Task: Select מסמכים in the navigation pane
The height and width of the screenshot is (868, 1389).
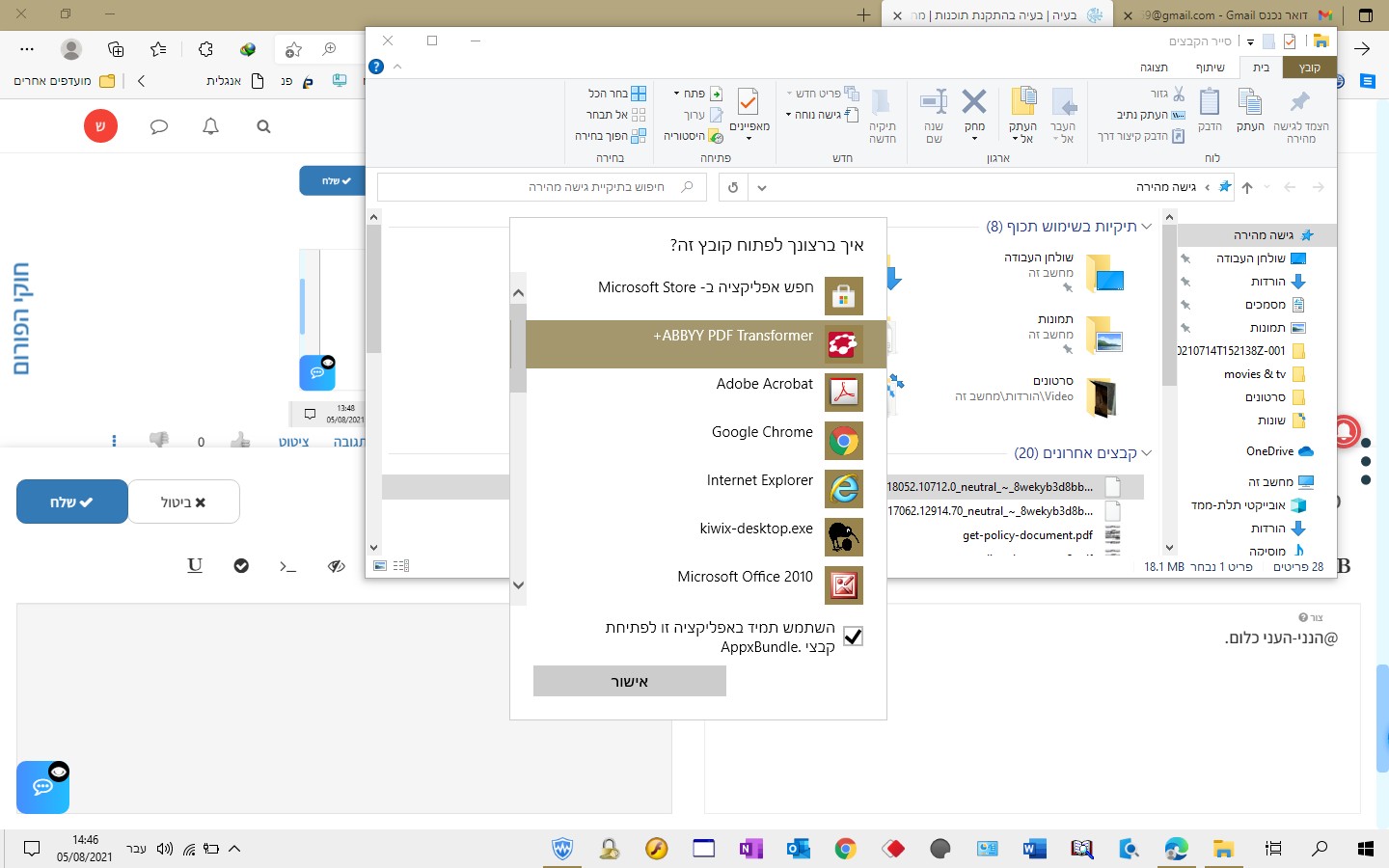Action: (1274, 305)
